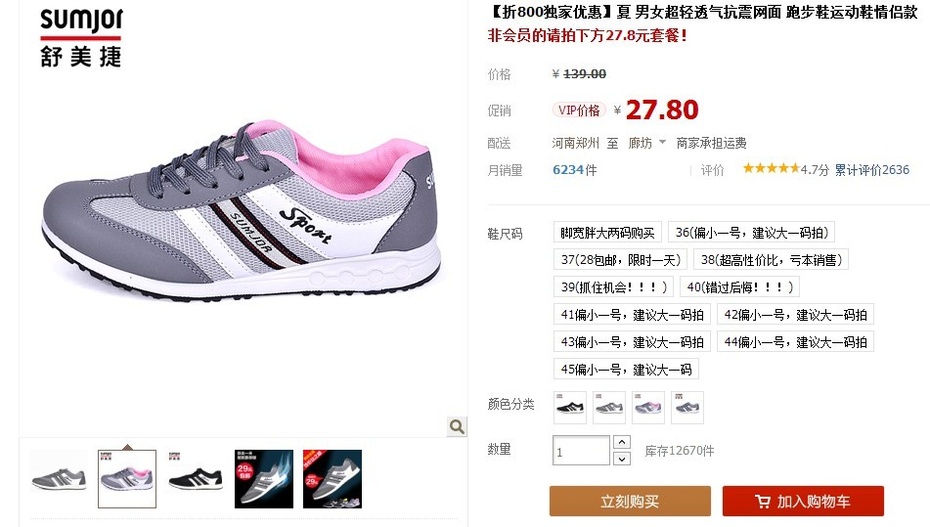Select size 38 超高性价比 option

770,260
